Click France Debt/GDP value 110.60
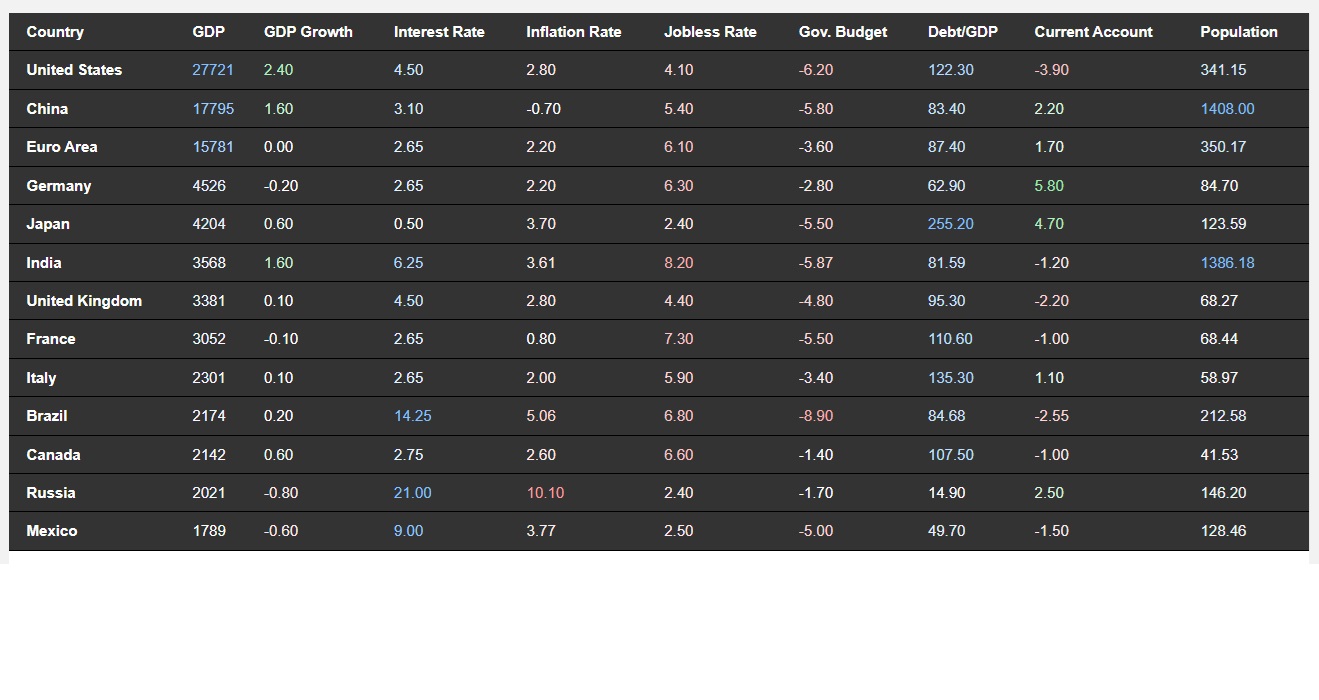The image size is (1319, 700). 950,339
